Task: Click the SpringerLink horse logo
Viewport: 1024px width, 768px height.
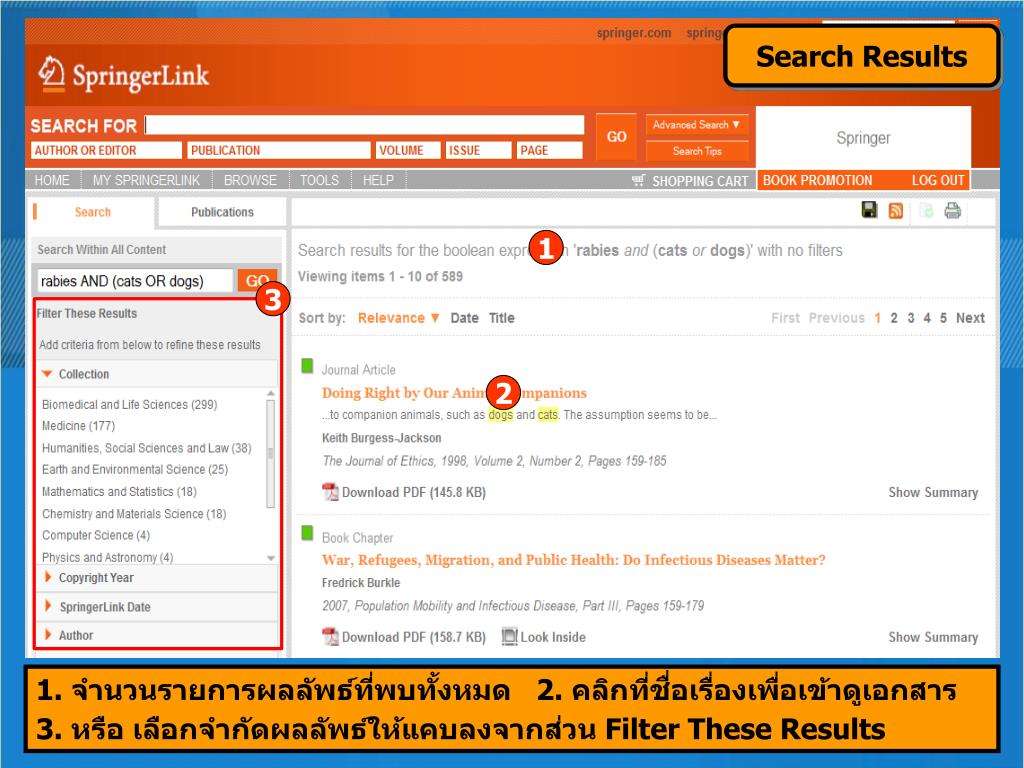Action: coord(51,74)
